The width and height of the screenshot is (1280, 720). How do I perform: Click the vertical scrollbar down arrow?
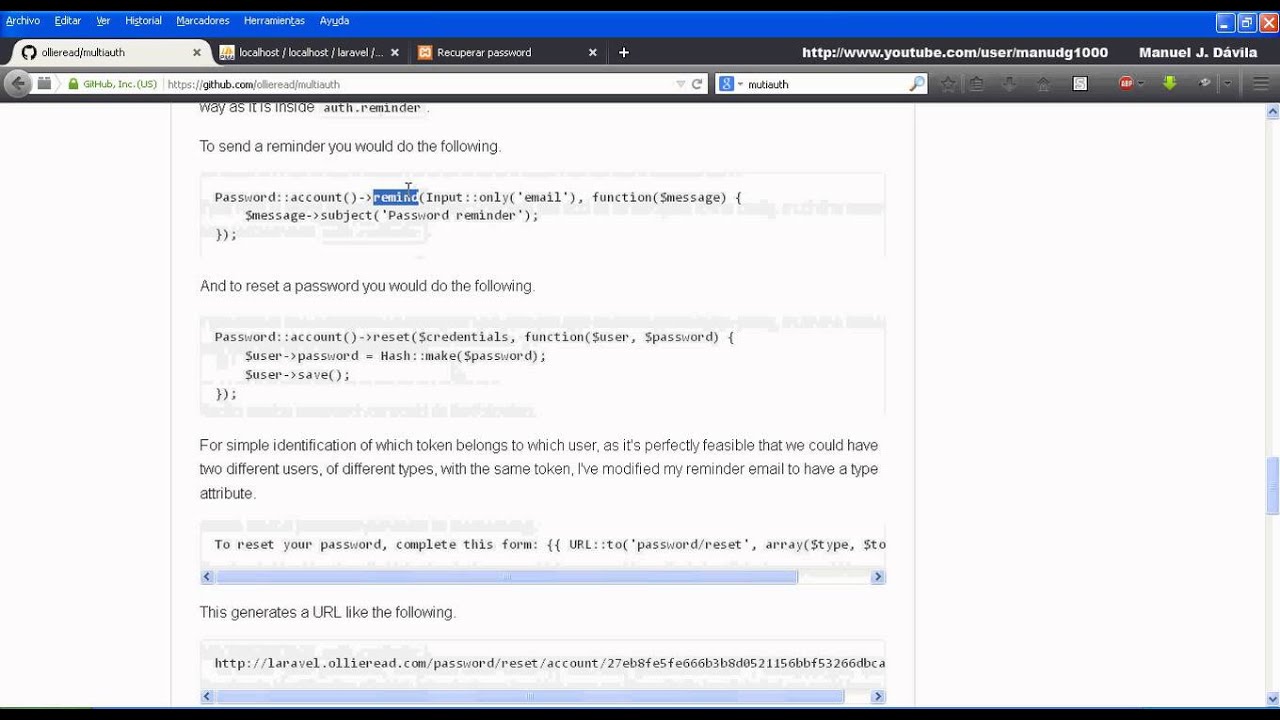(x=1272, y=699)
